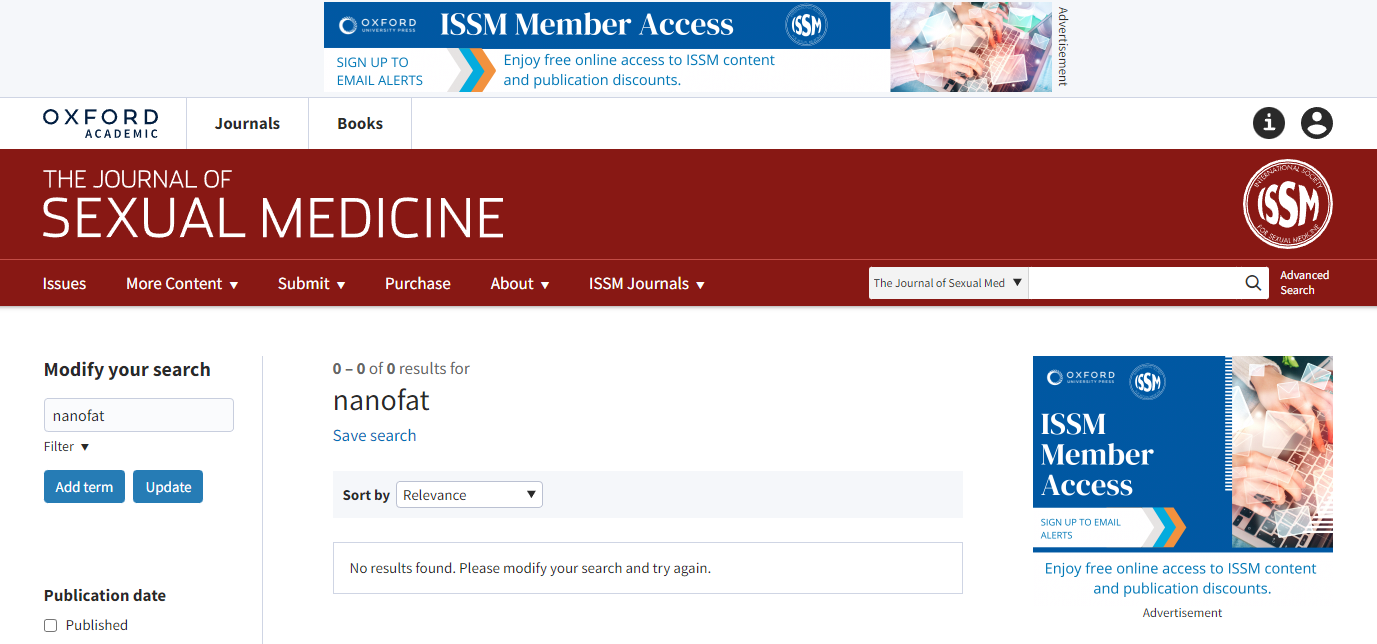Click the nanofat search term field
Screen dimensions: 1377x644
click(x=139, y=415)
